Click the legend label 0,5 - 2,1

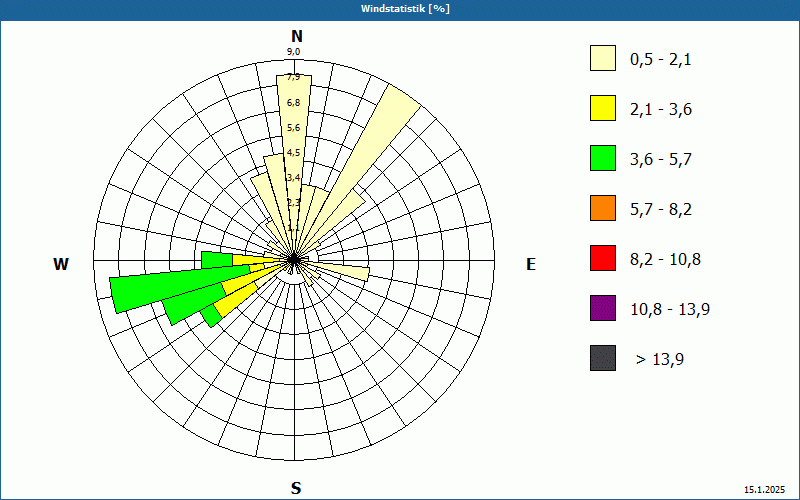click(x=661, y=60)
